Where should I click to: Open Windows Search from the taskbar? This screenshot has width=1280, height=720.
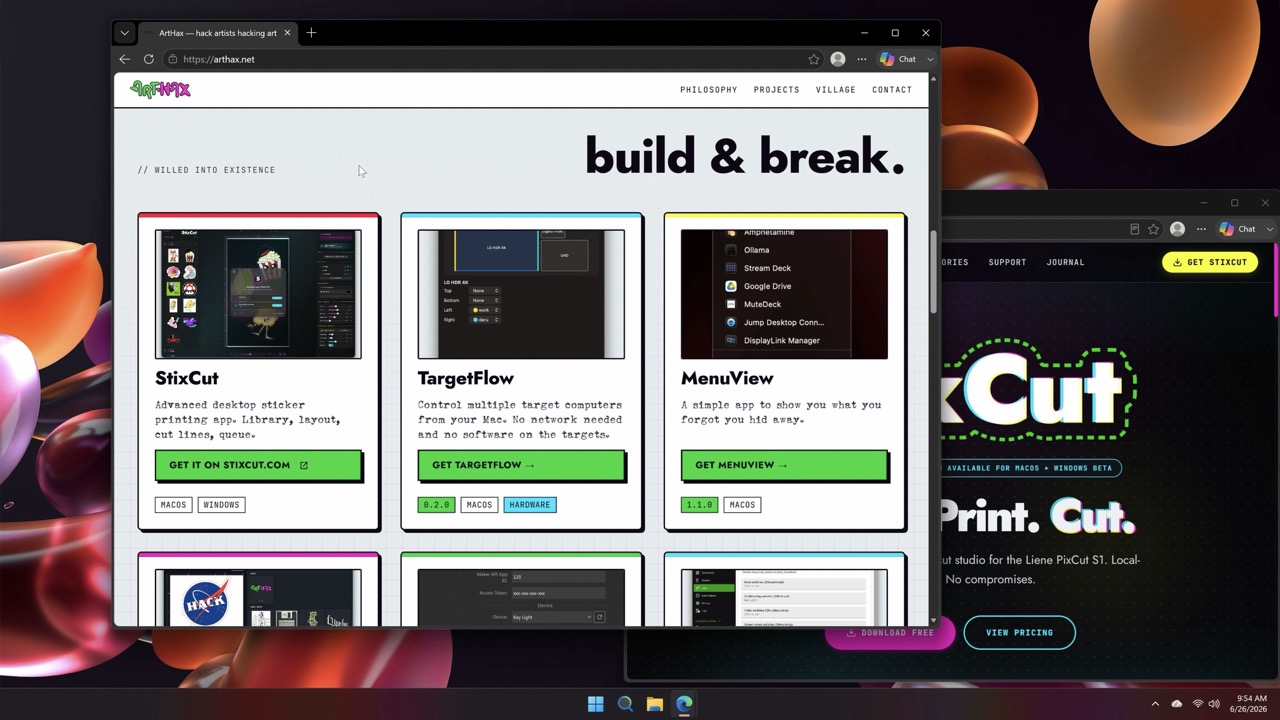[625, 704]
